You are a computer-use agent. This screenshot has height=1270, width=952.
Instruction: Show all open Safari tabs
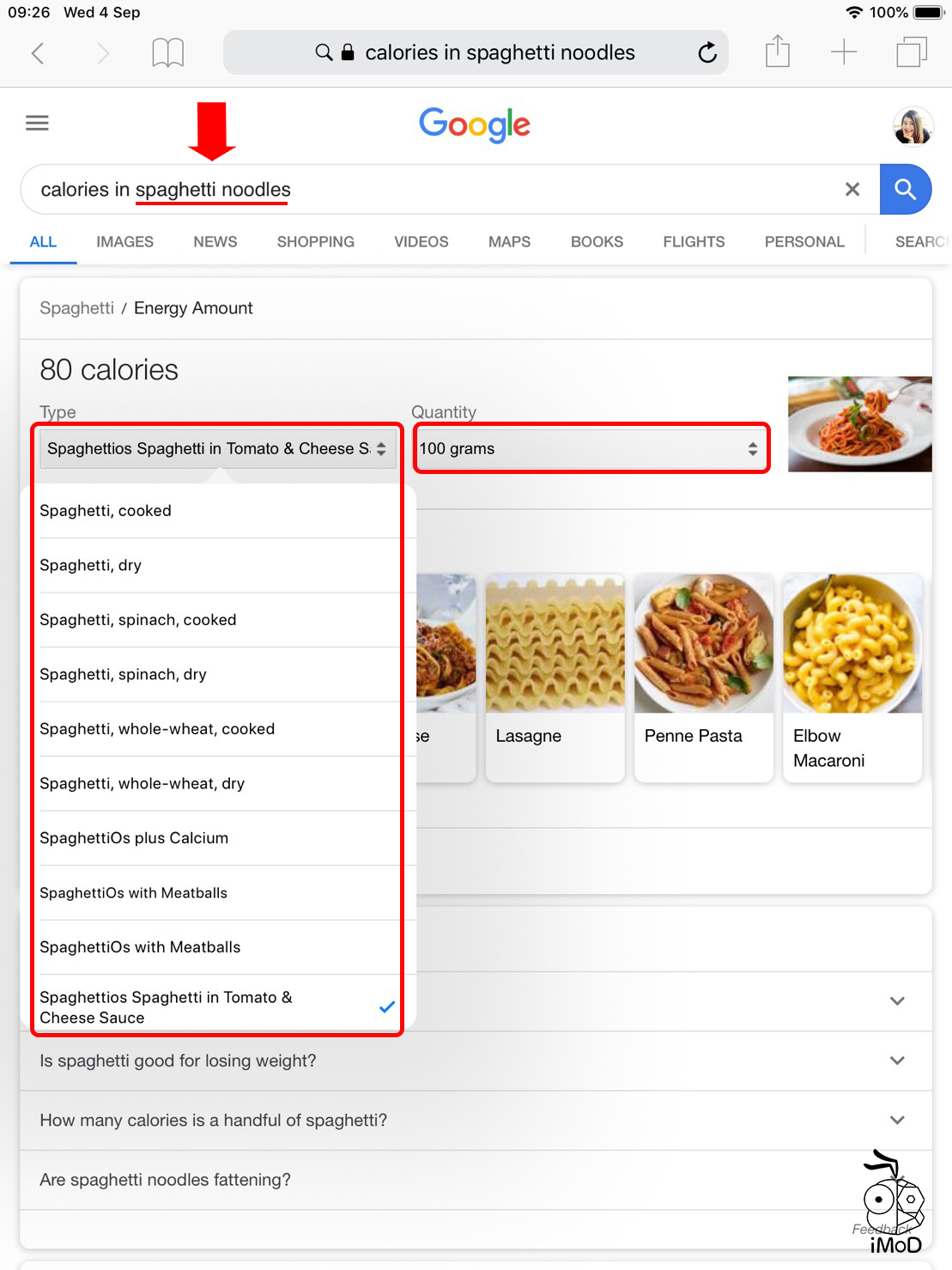pyautogui.click(x=911, y=52)
